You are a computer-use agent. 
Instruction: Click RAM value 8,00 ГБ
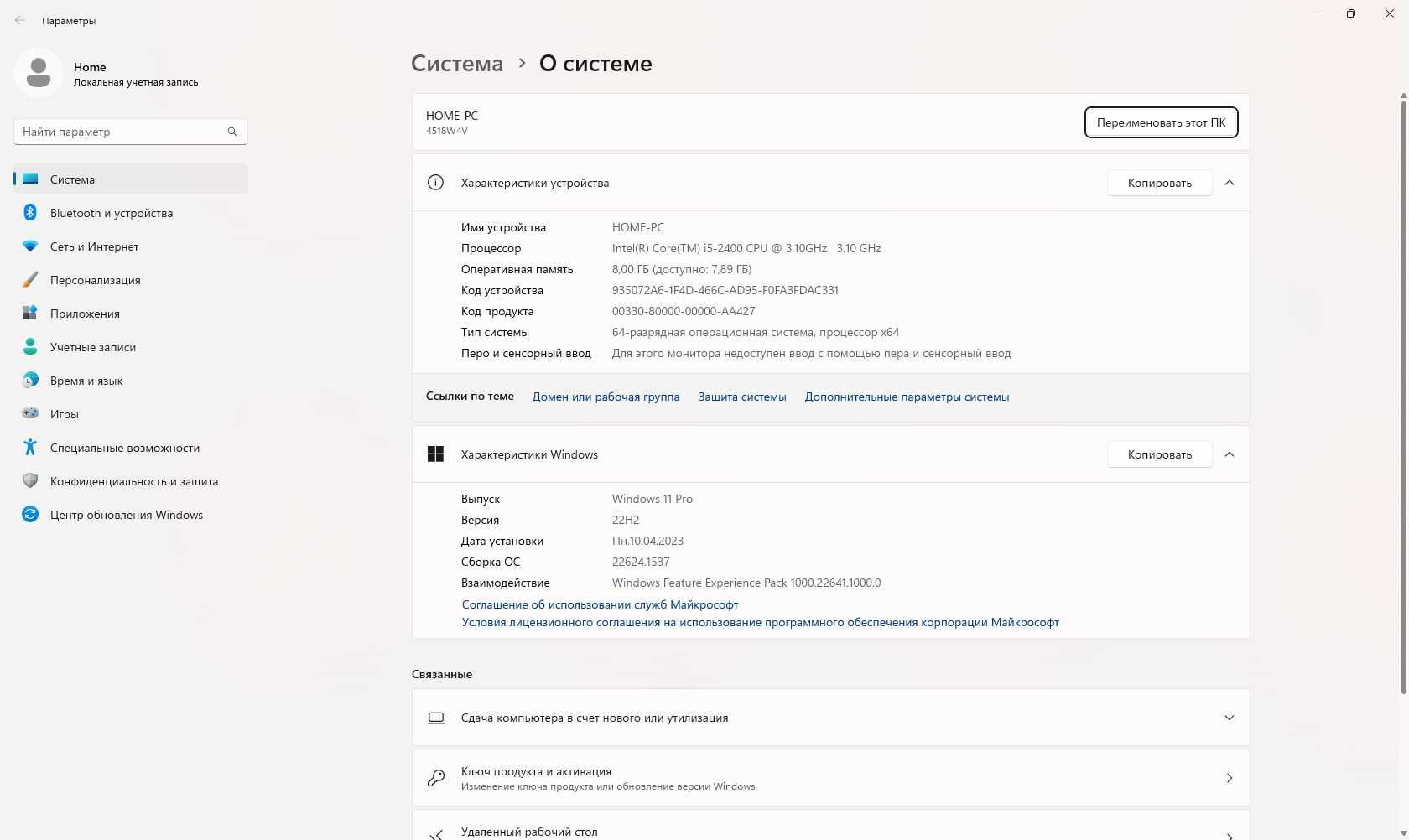click(x=682, y=269)
